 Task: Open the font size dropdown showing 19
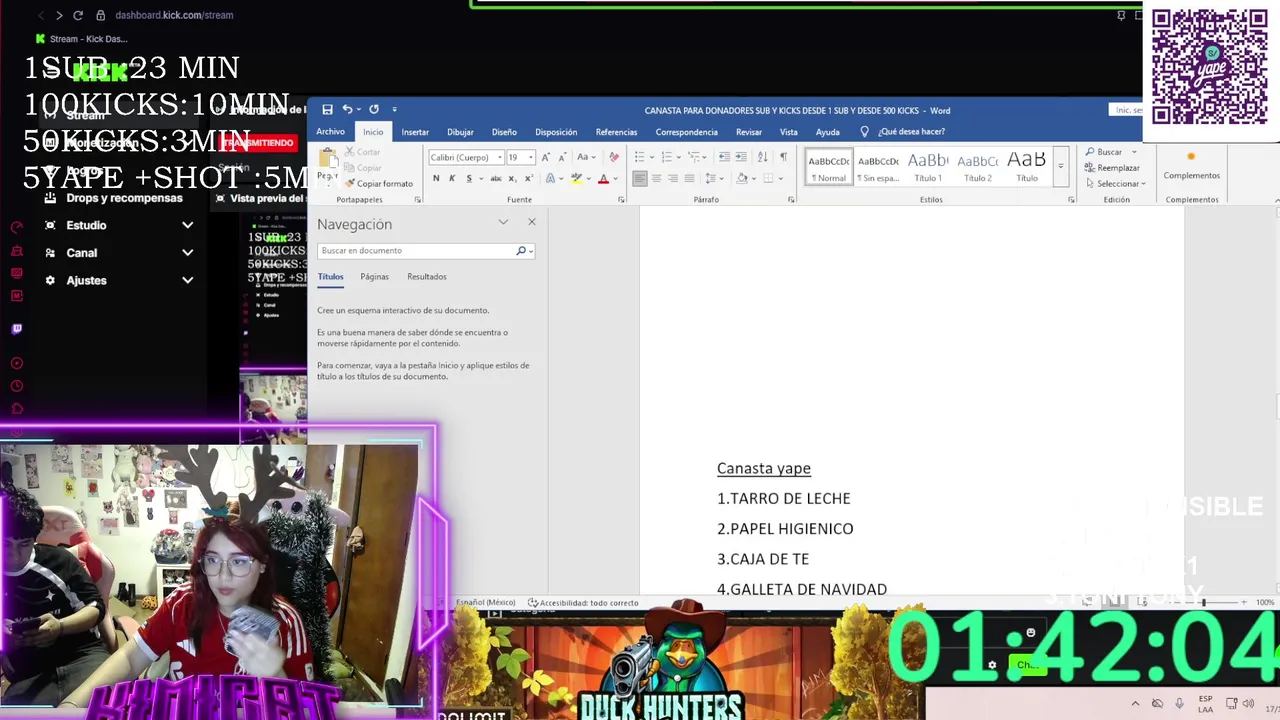tap(530, 158)
